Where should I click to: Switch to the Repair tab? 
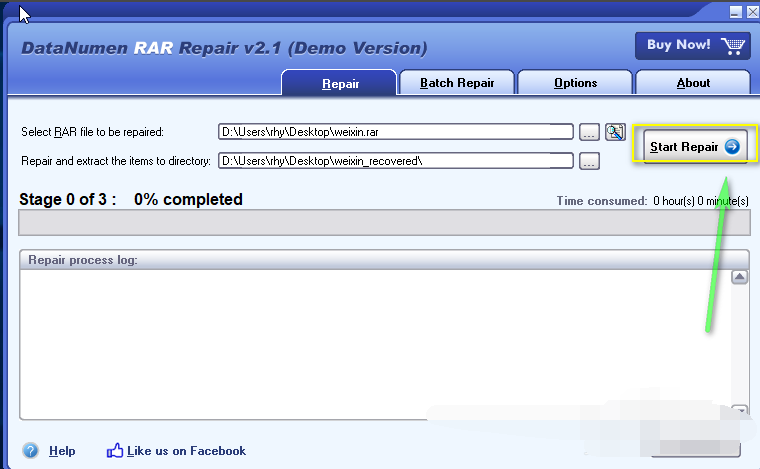pyautogui.click(x=340, y=83)
